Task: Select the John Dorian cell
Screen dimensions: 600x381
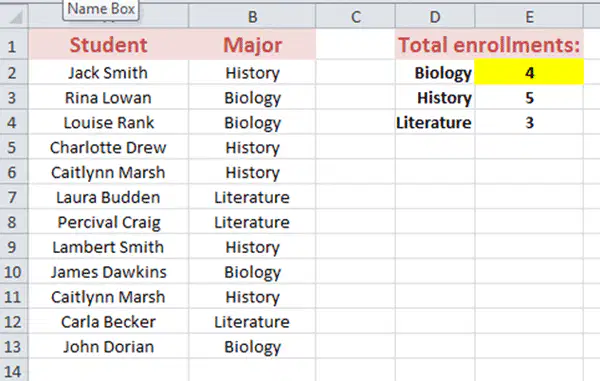Action: [x=109, y=347]
